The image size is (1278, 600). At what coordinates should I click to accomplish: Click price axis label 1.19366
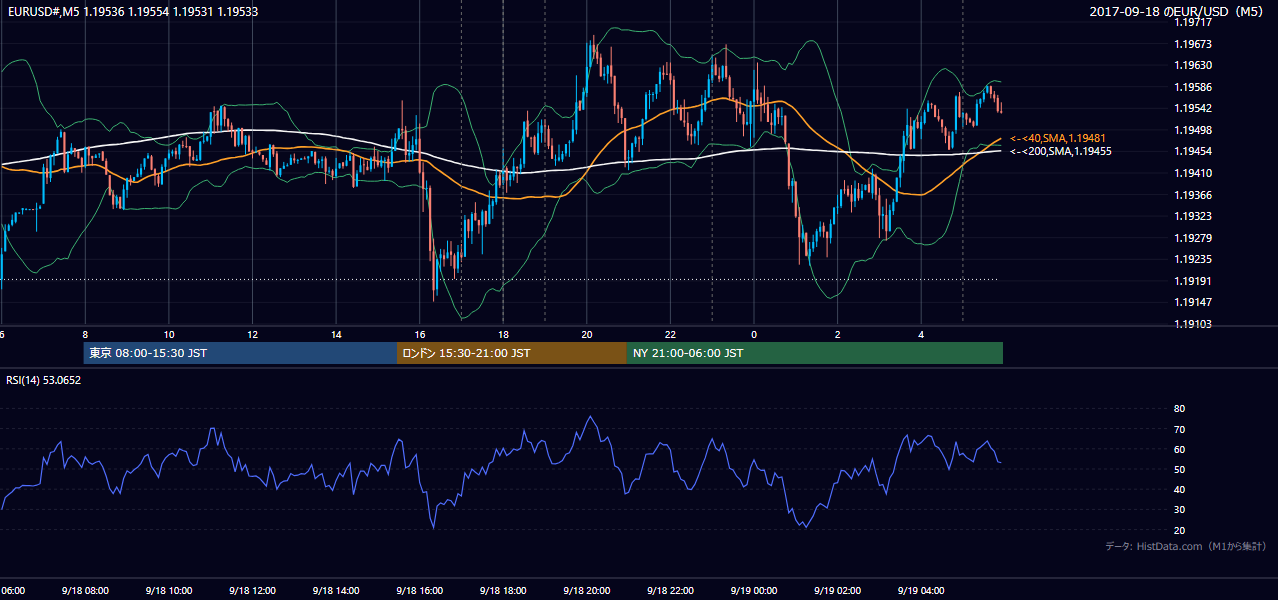tap(1192, 195)
